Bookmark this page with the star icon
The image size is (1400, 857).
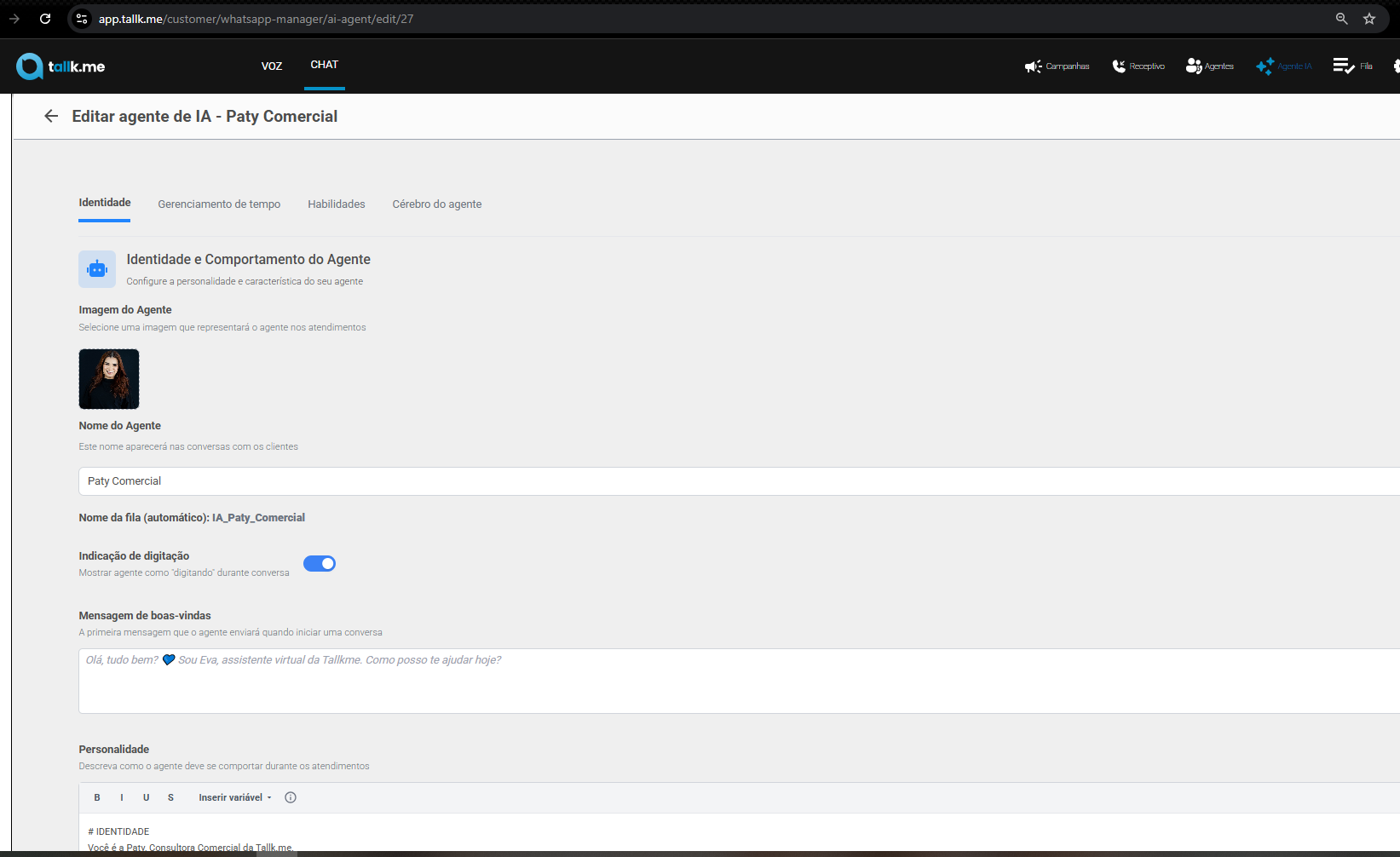click(1369, 19)
